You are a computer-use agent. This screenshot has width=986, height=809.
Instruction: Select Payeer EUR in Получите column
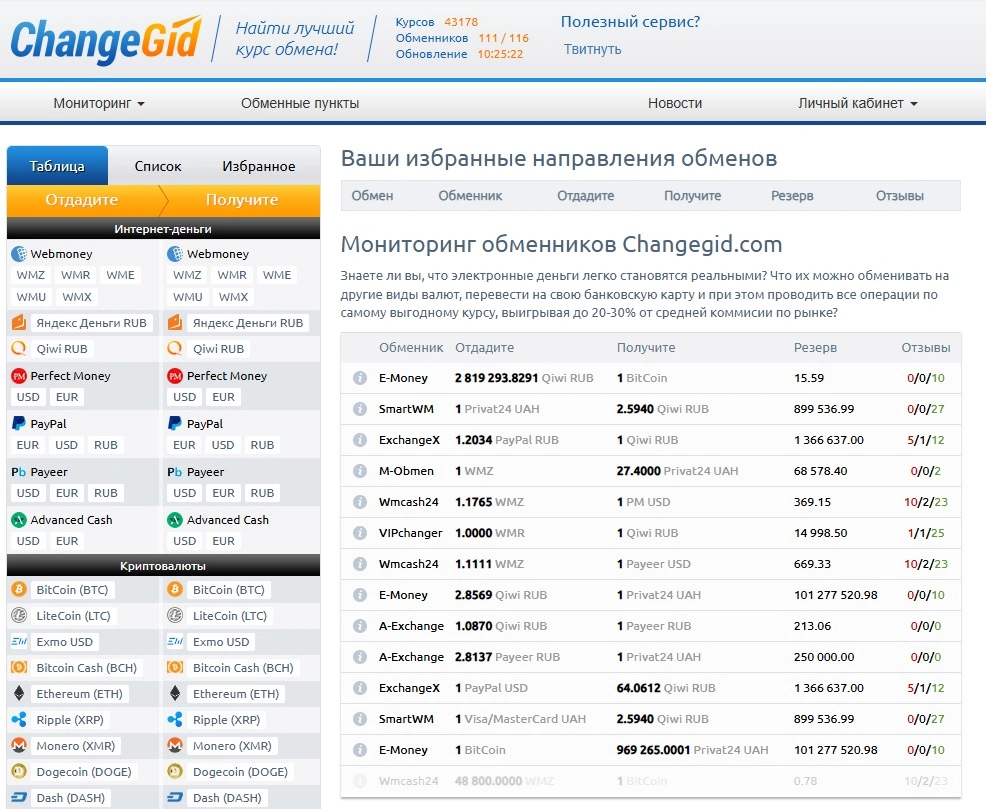coord(223,493)
